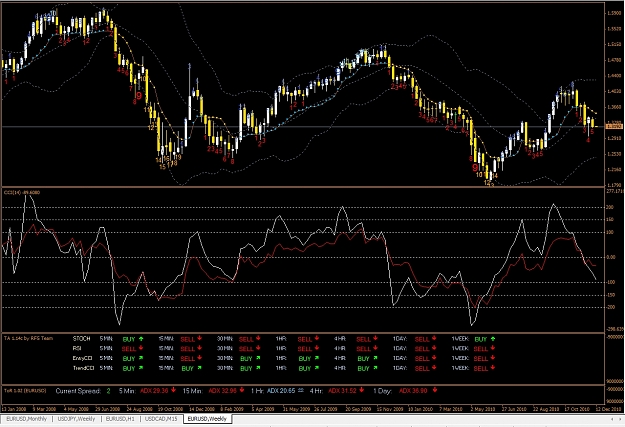Click the red arrow beside ADX 32.96

(242, 390)
